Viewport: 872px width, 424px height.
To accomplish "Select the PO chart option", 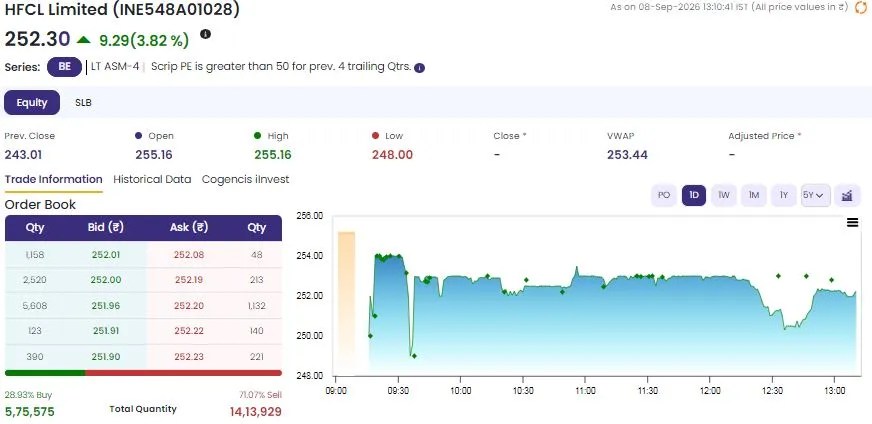I will pos(663,195).
